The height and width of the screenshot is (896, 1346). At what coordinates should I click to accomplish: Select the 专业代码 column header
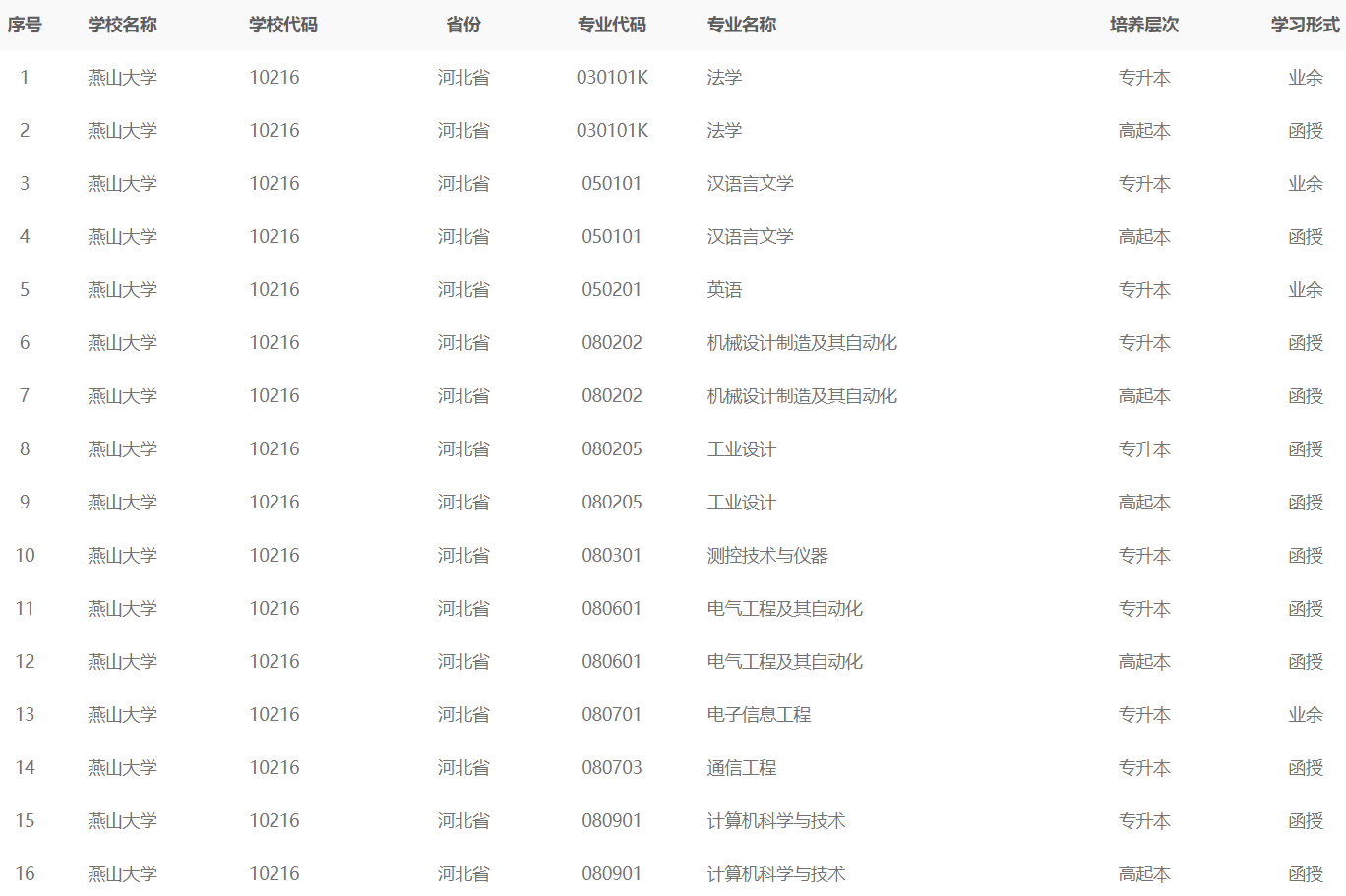(x=612, y=25)
